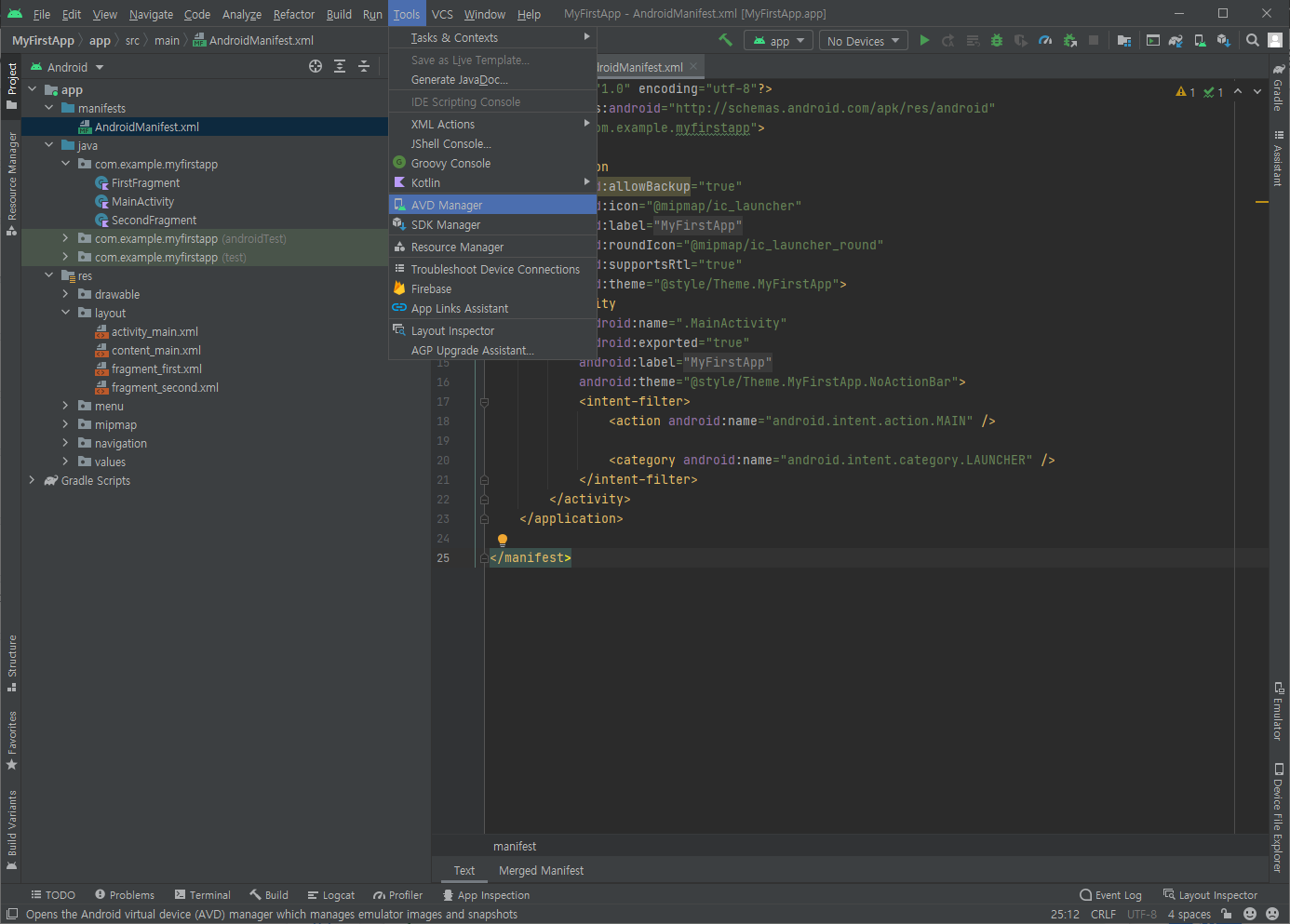This screenshot has width=1290, height=924.
Task: Toggle Favorites tool window
Action: 11,741
